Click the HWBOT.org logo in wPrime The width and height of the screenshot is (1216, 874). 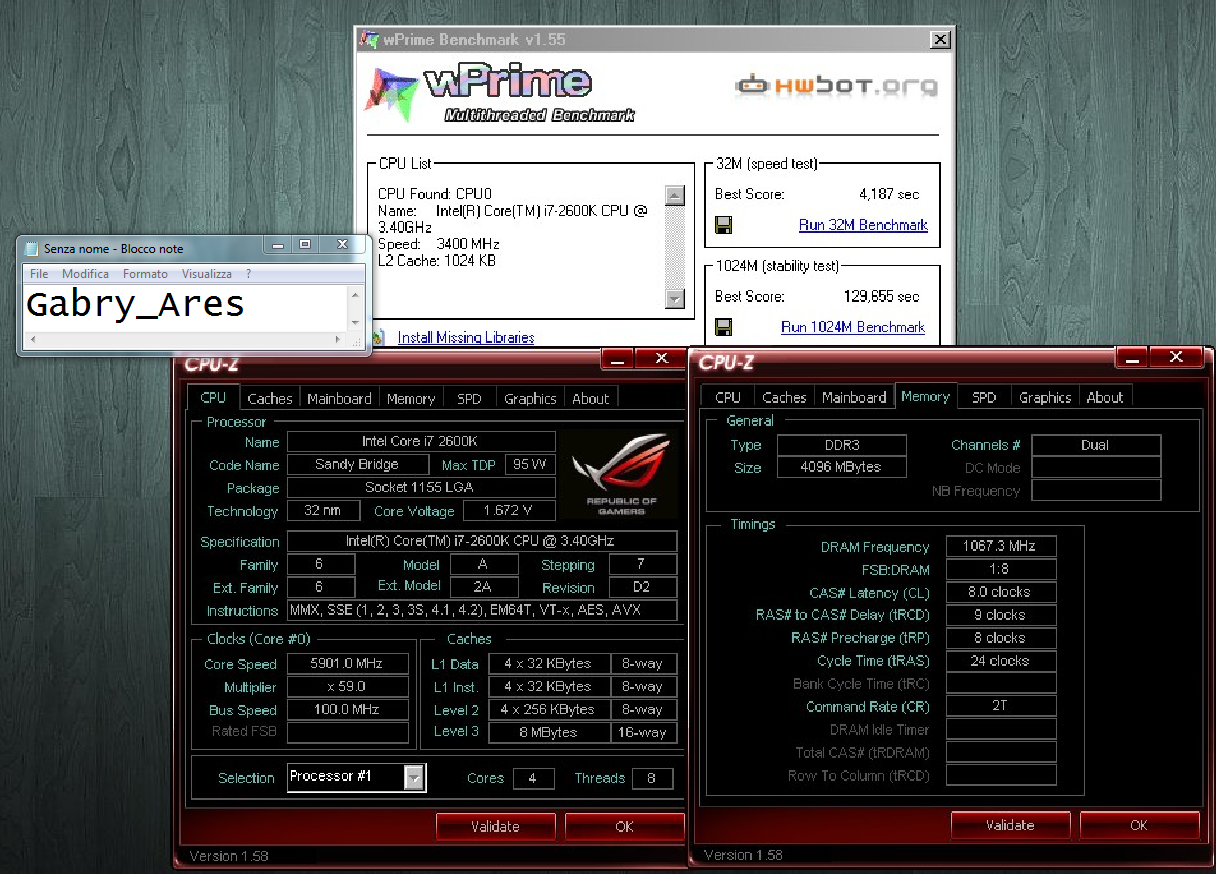[836, 85]
